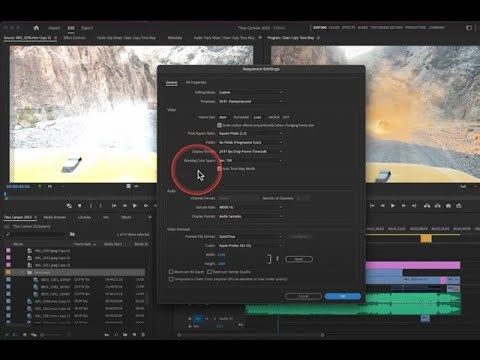
Task: Select the pink clip on the timeline
Action: click(x=413, y=265)
